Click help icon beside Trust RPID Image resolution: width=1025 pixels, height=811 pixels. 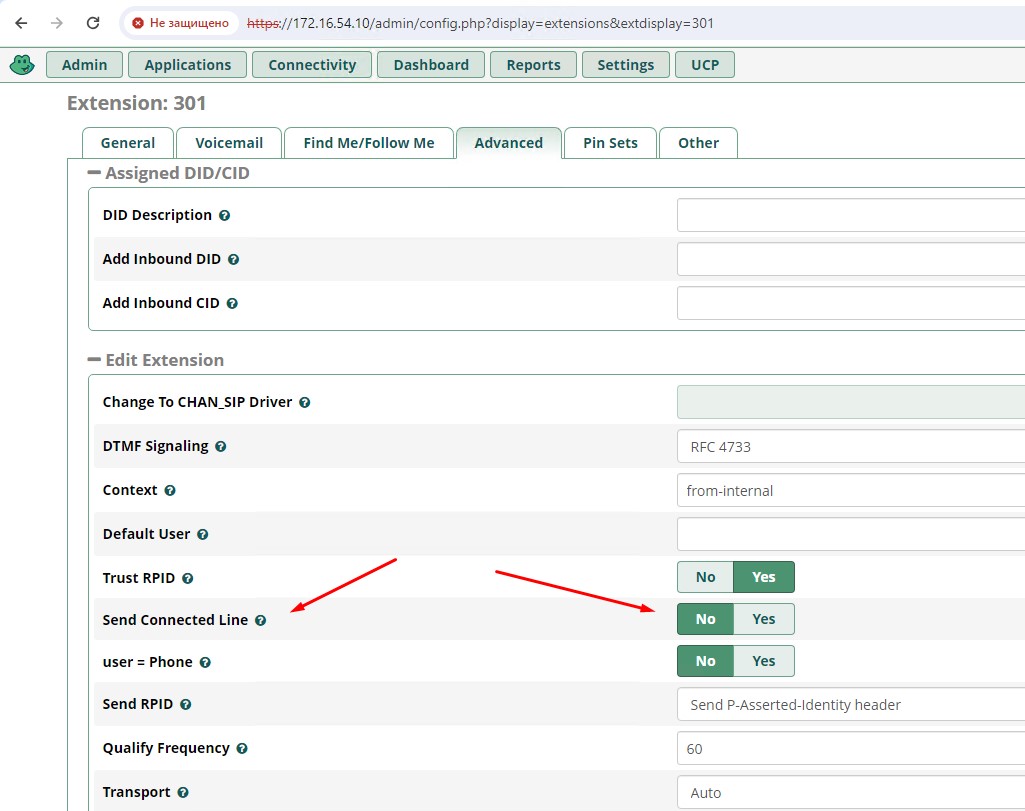coord(187,578)
